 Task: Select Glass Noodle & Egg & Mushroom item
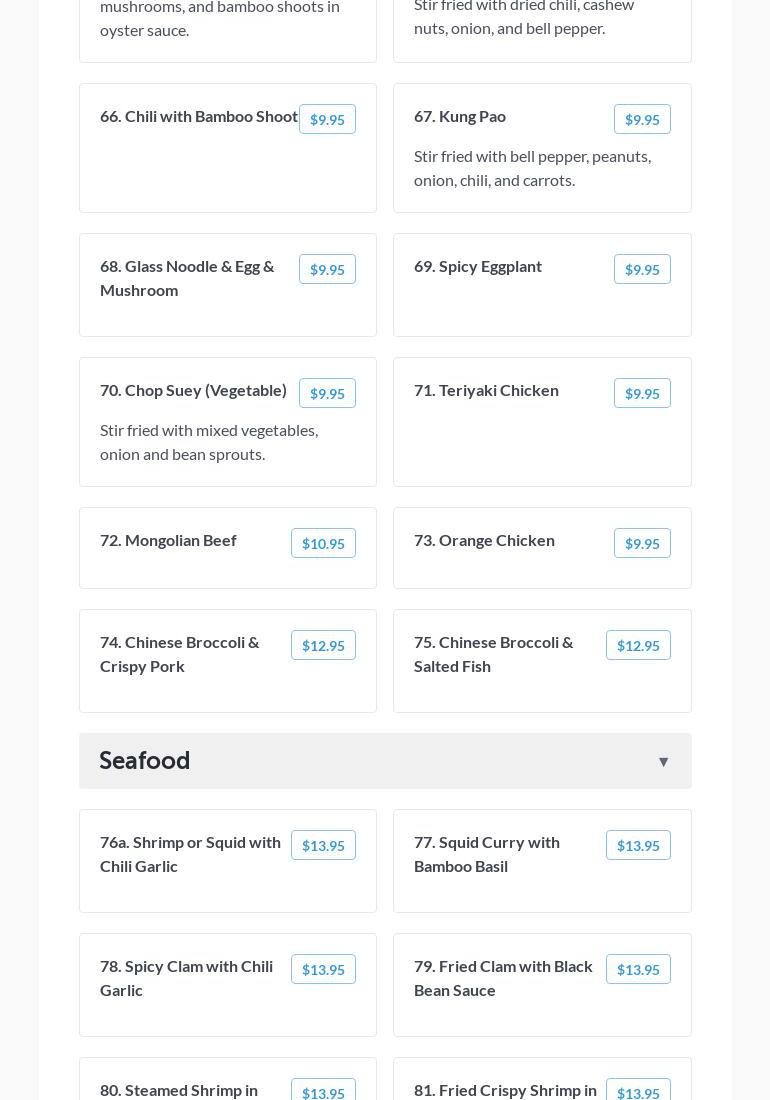187,278
